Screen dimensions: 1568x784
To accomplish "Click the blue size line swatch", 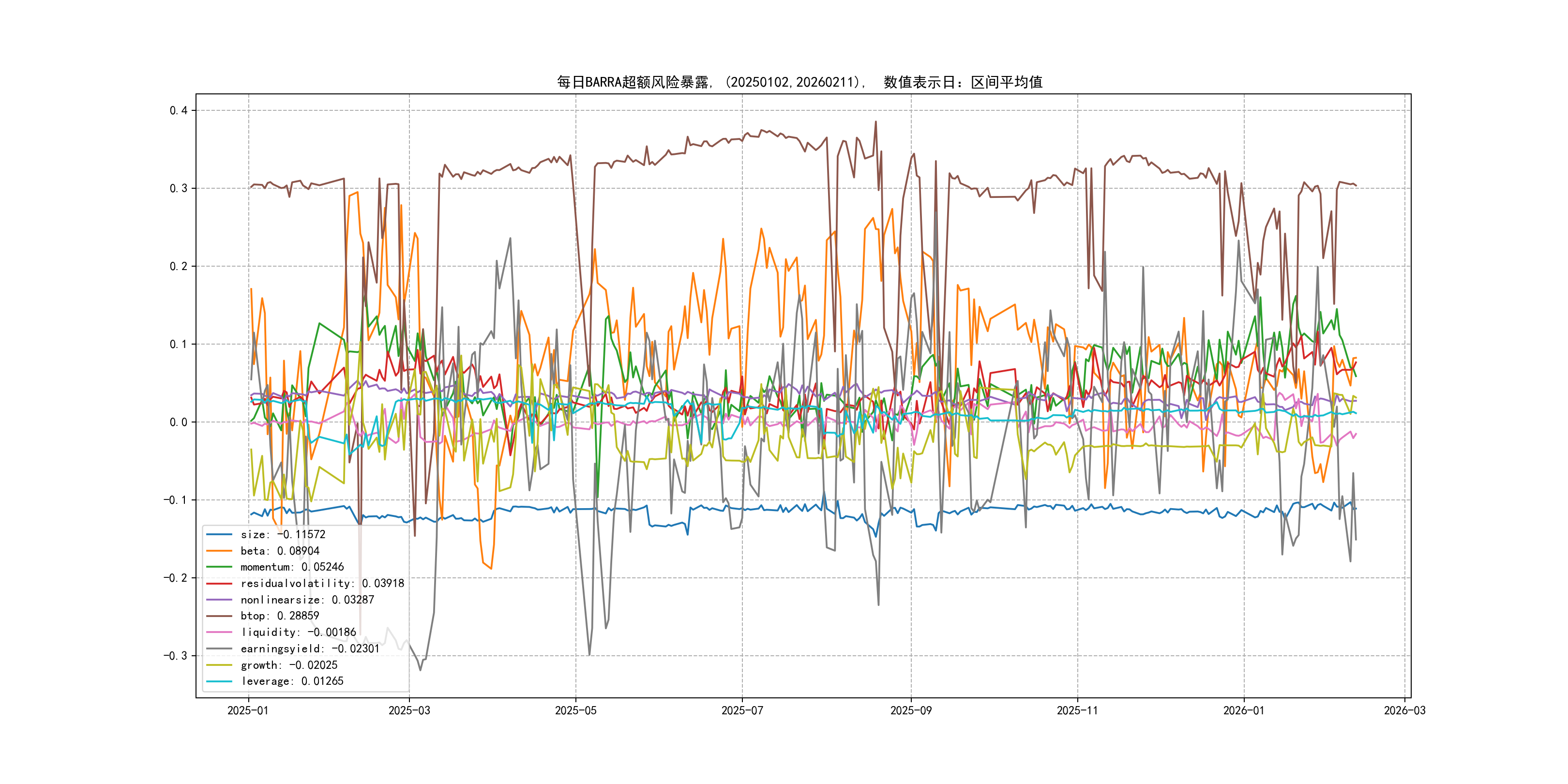I will click(219, 534).
